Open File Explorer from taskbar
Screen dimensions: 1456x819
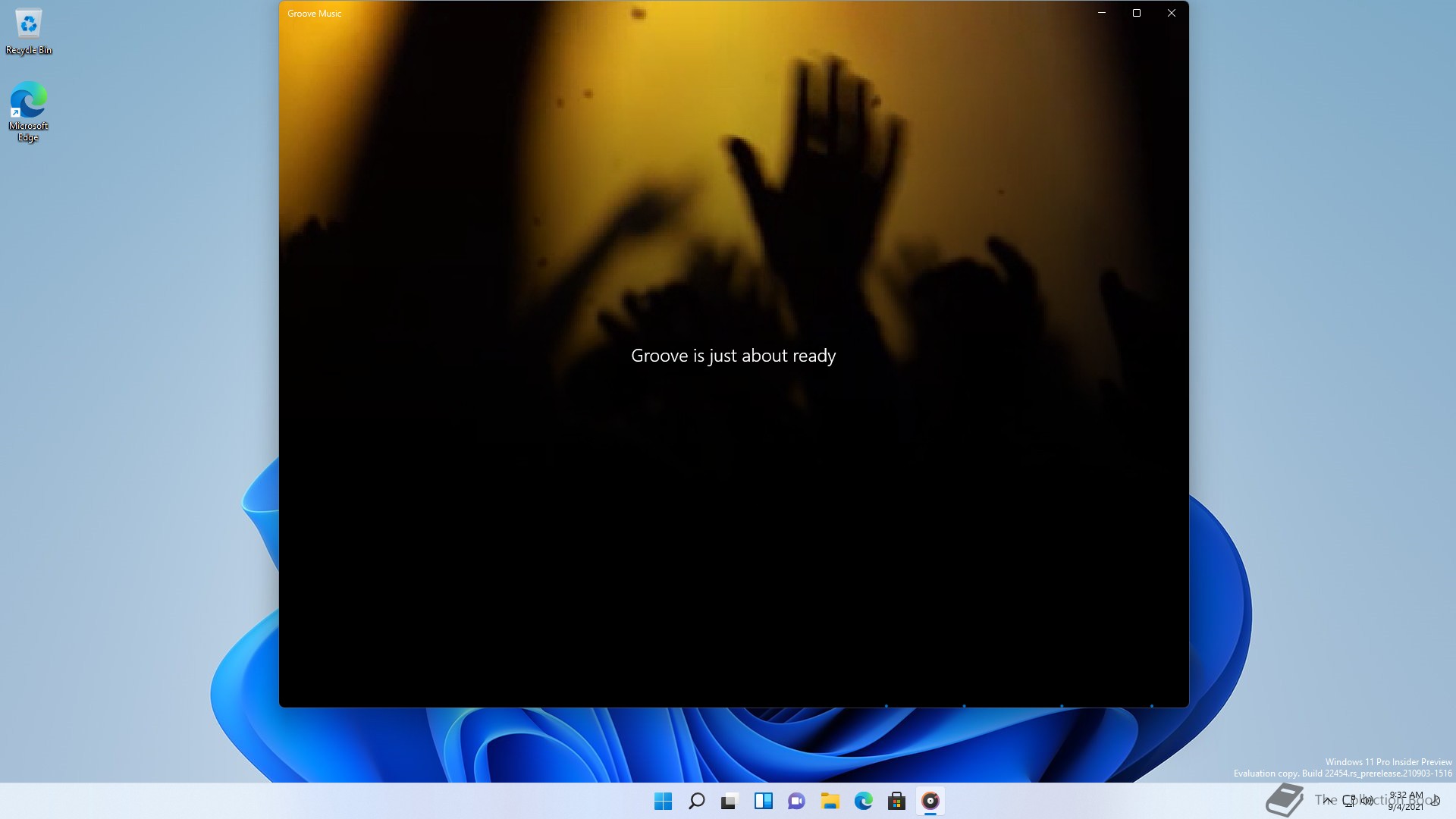[830, 801]
